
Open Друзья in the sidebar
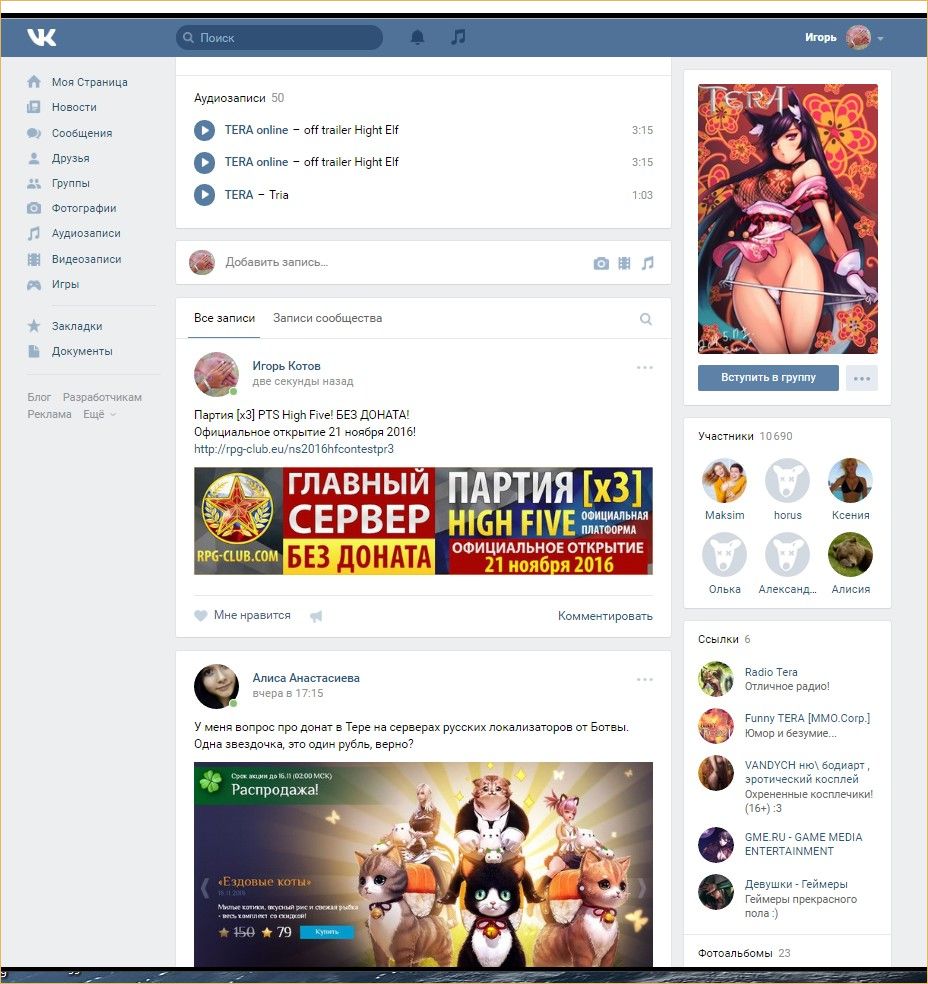(x=70, y=158)
